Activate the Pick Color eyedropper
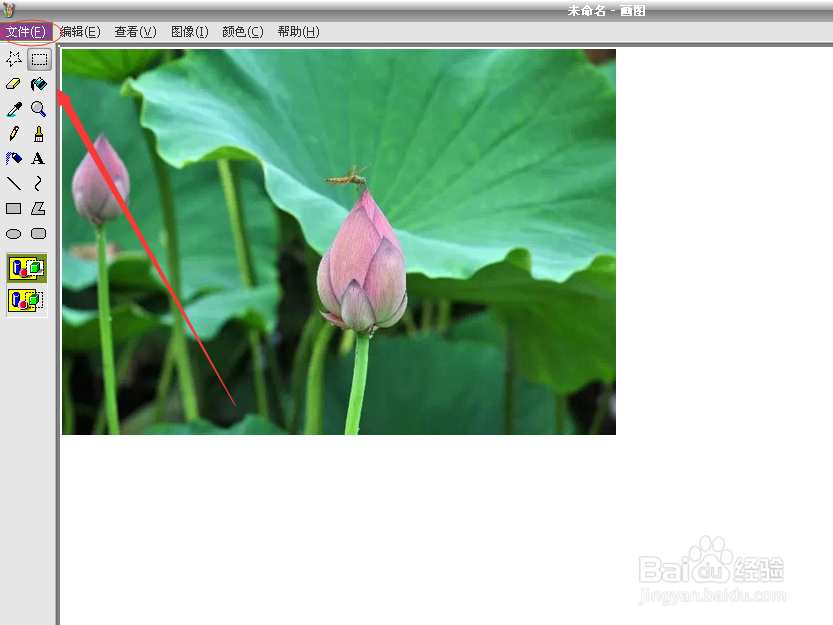This screenshot has width=833, height=625. coord(14,109)
